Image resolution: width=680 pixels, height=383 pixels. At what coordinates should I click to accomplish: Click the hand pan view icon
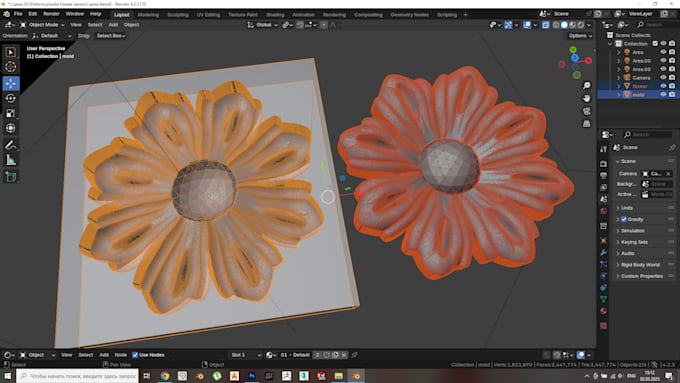point(586,98)
